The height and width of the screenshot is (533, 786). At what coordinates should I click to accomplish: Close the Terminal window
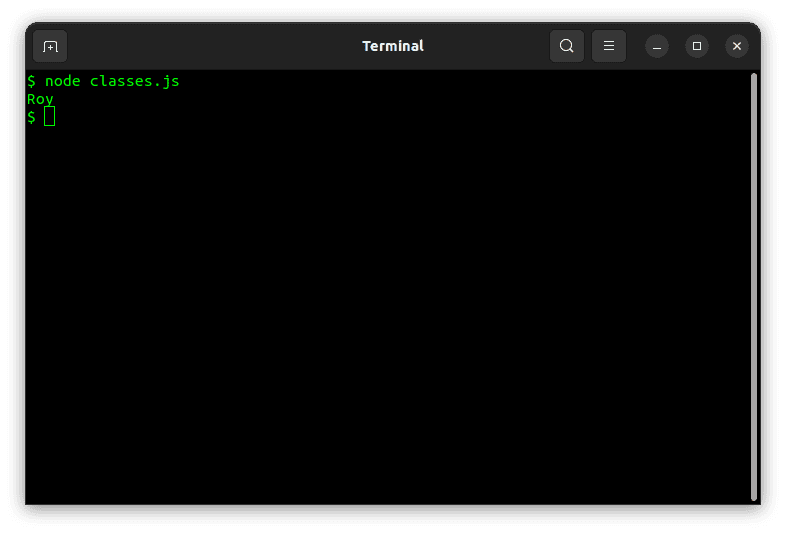(736, 46)
